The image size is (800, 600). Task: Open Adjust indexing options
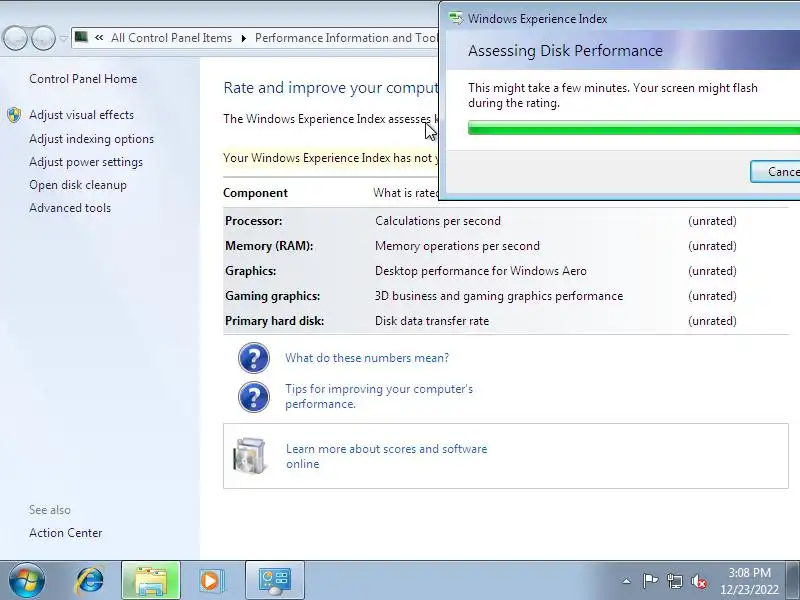click(x=91, y=139)
